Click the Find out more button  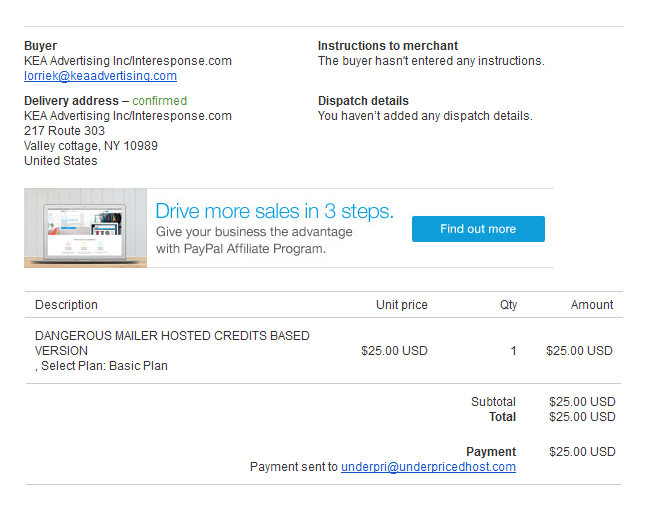(x=478, y=229)
